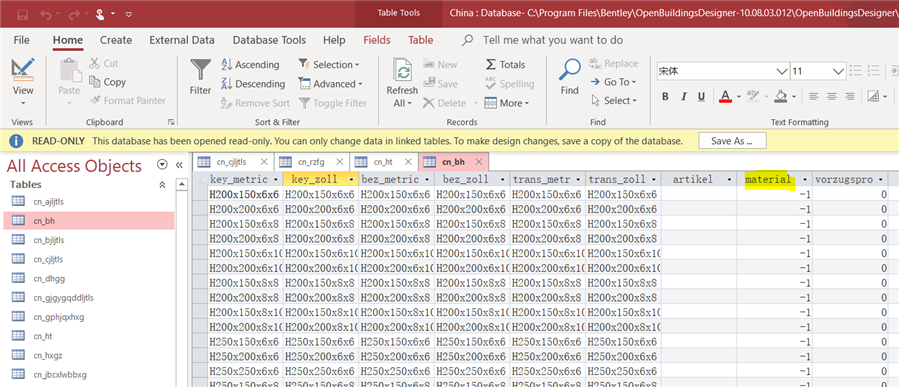Viewport: 899px width, 387px height.
Task: Click Cut in the Clipboard group
Action: coord(104,64)
